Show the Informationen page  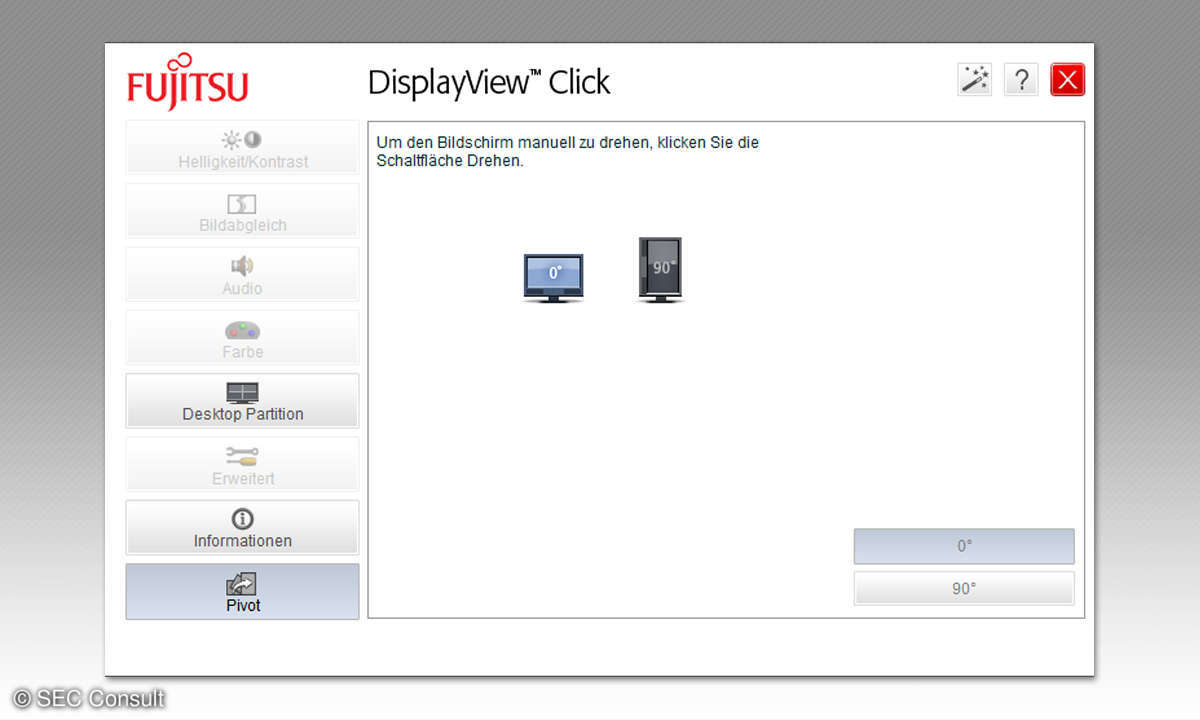point(242,528)
